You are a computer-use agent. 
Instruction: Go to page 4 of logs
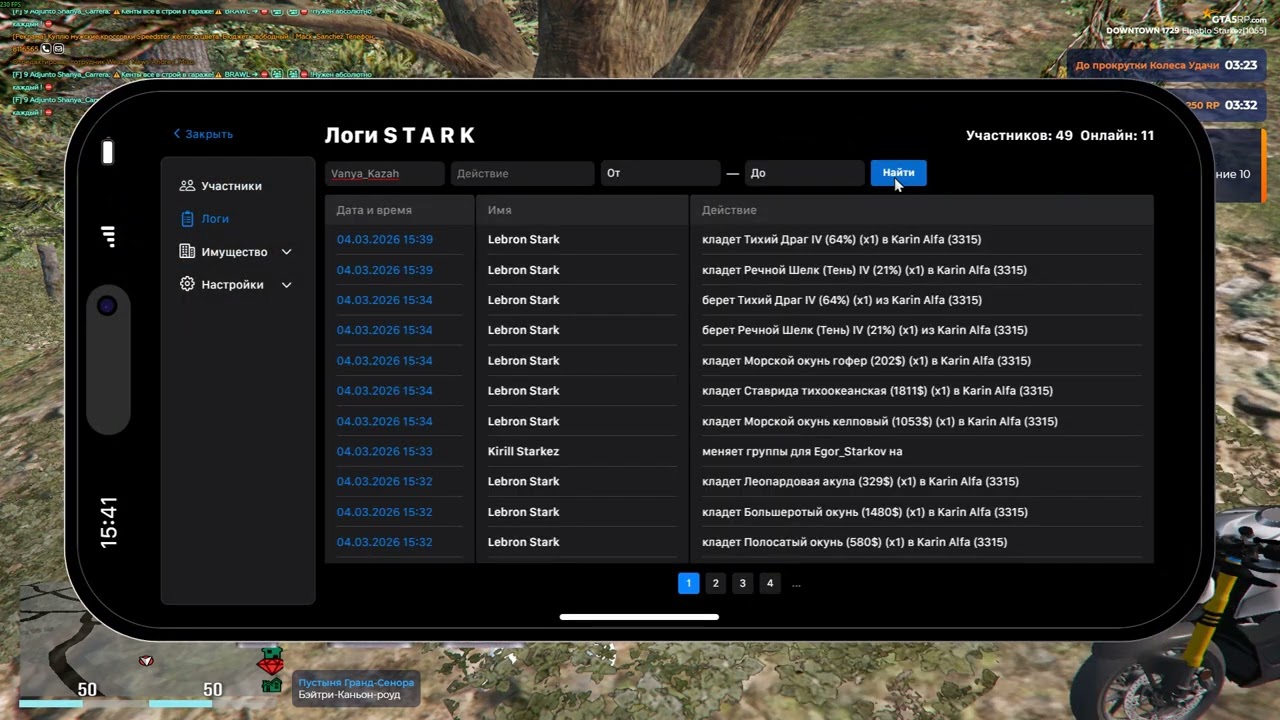click(769, 583)
